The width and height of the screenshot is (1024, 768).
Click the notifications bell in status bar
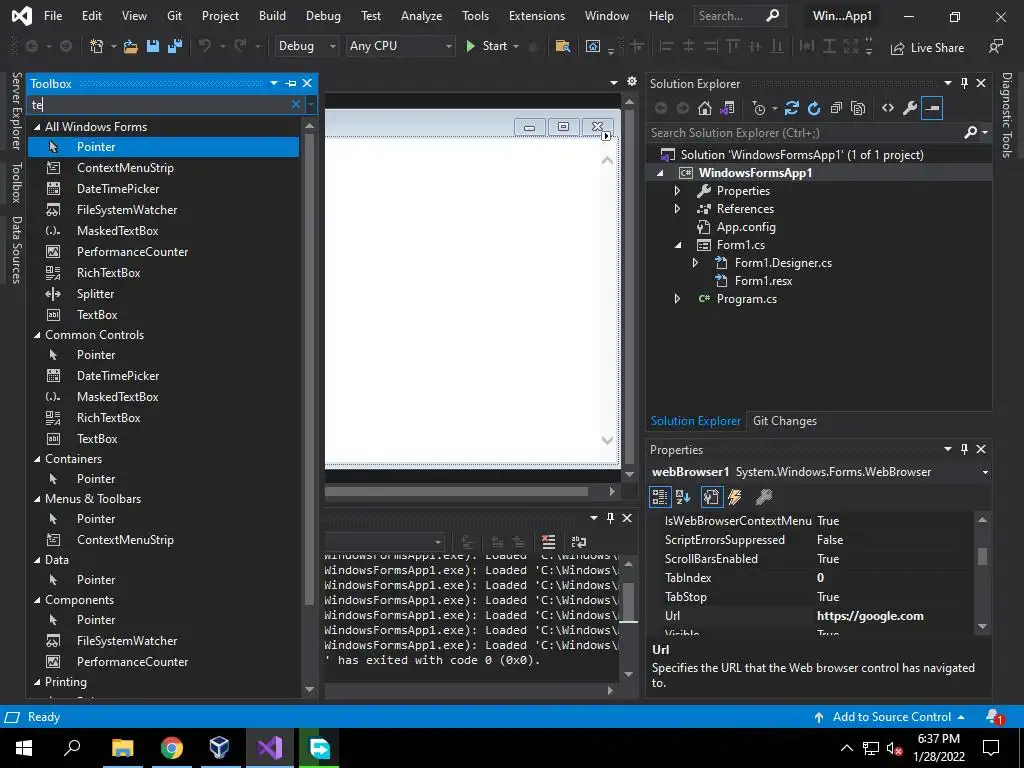coord(994,717)
